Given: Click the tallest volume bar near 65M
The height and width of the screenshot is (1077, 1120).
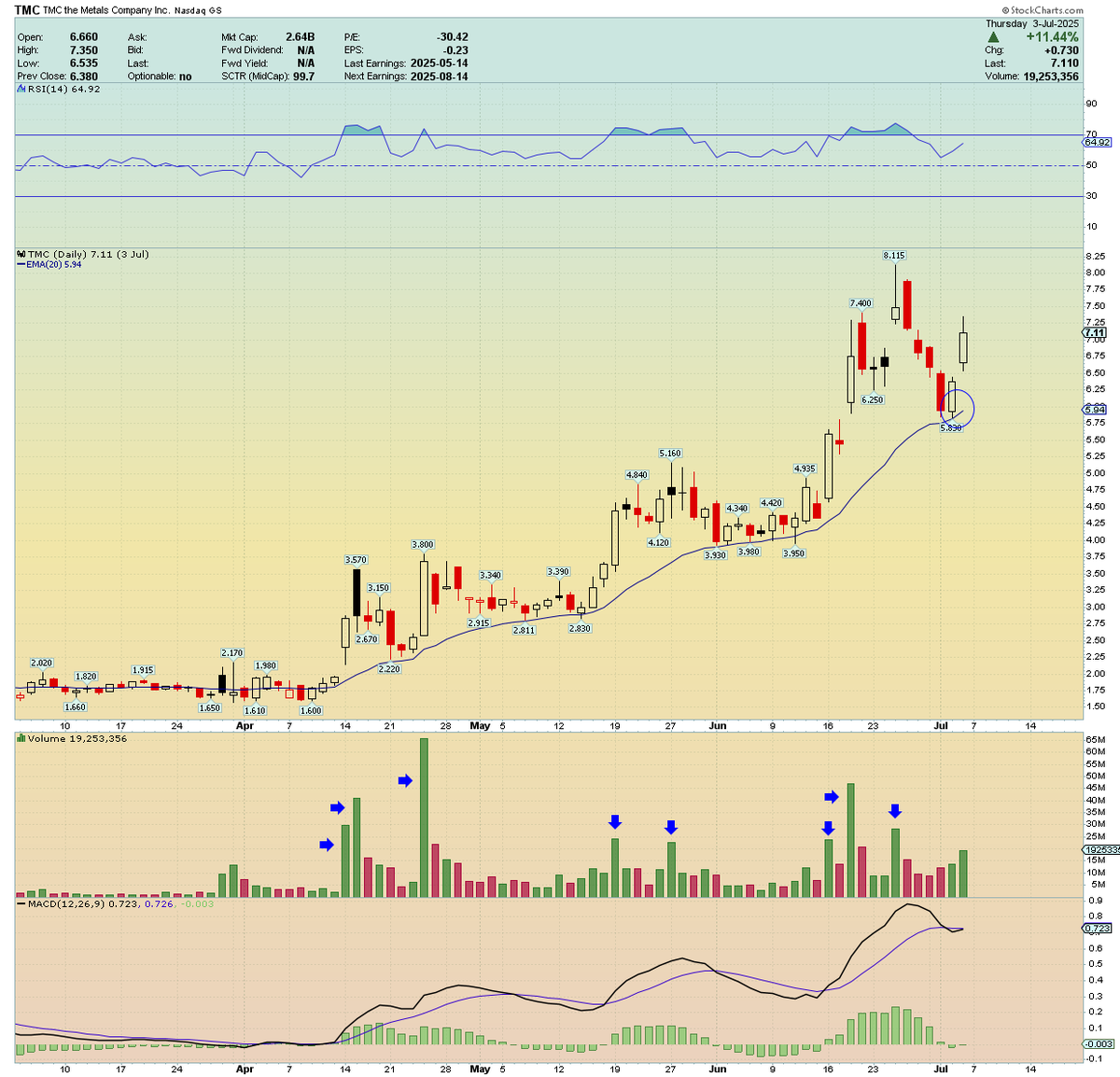Looking at the screenshot, I should (x=424, y=818).
